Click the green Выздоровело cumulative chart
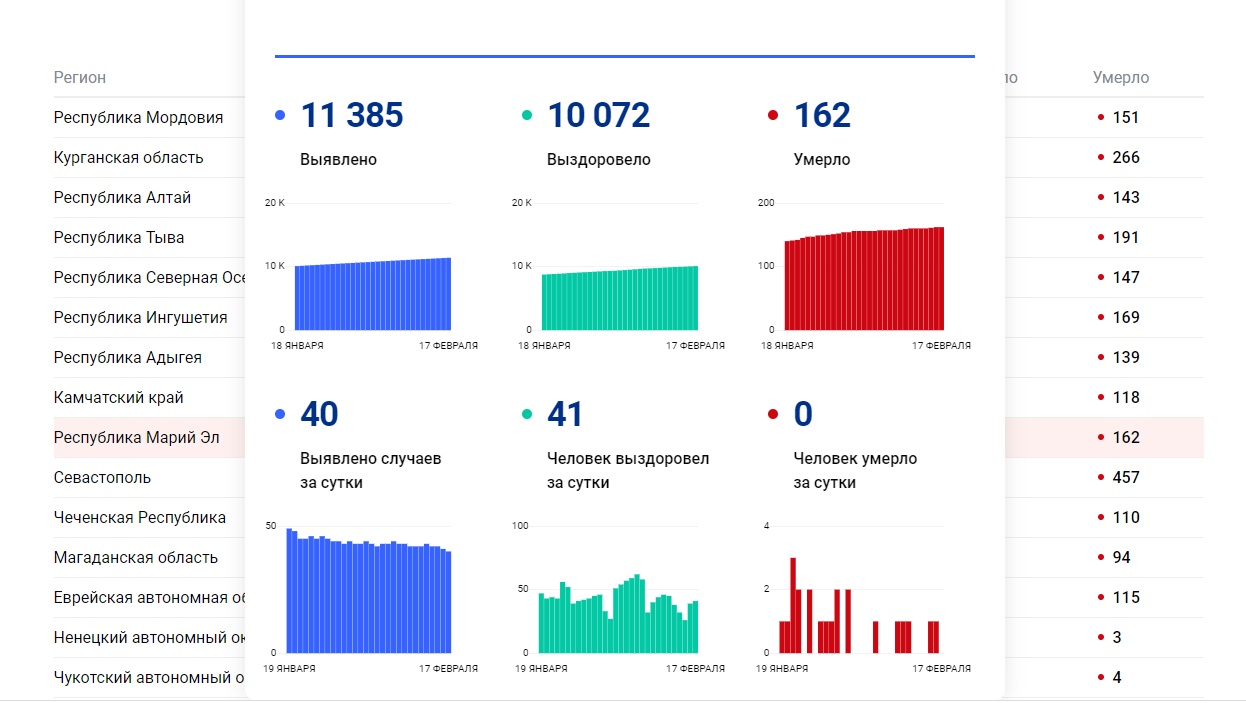1246x703 pixels. click(619, 298)
